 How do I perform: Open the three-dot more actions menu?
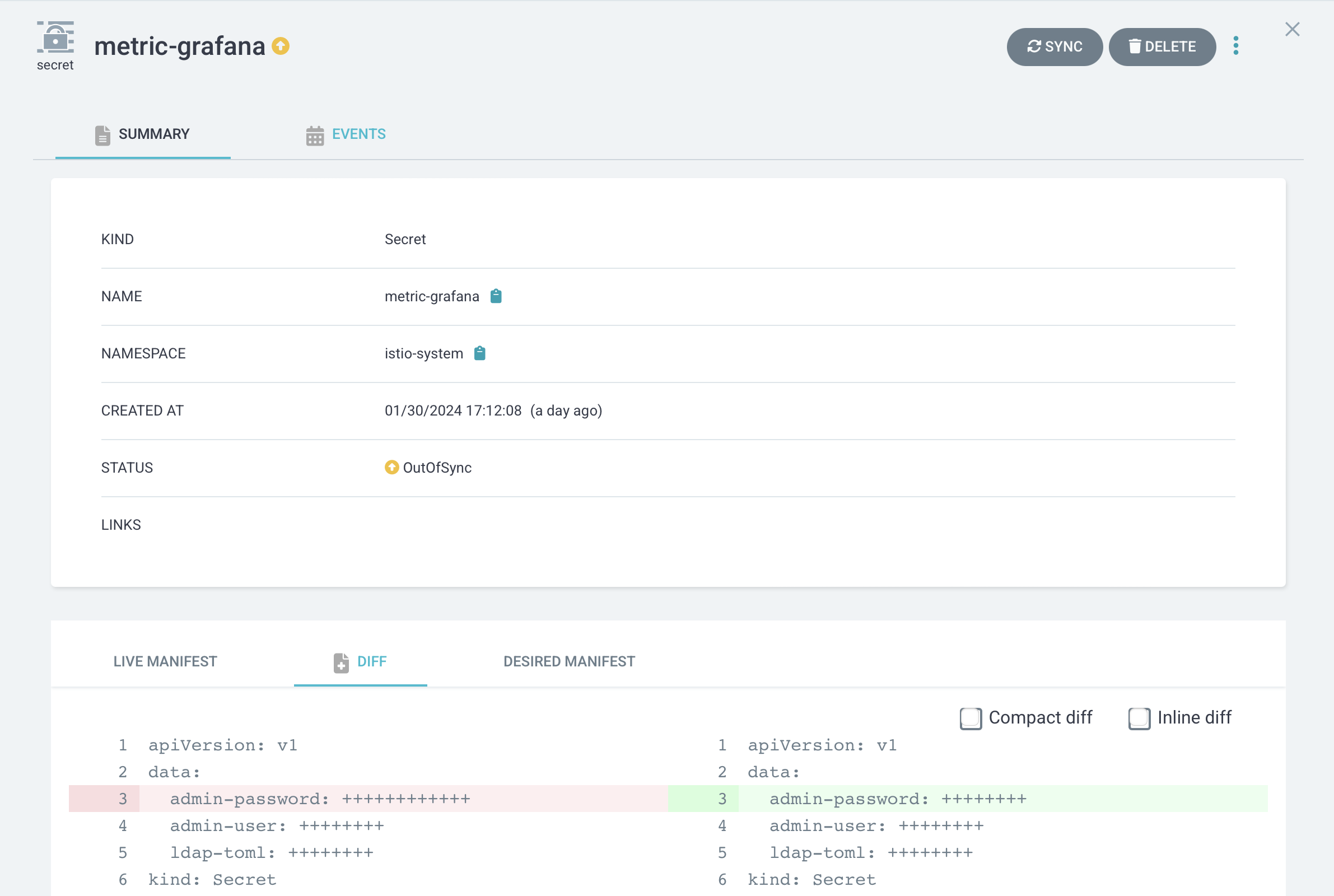(x=1236, y=46)
